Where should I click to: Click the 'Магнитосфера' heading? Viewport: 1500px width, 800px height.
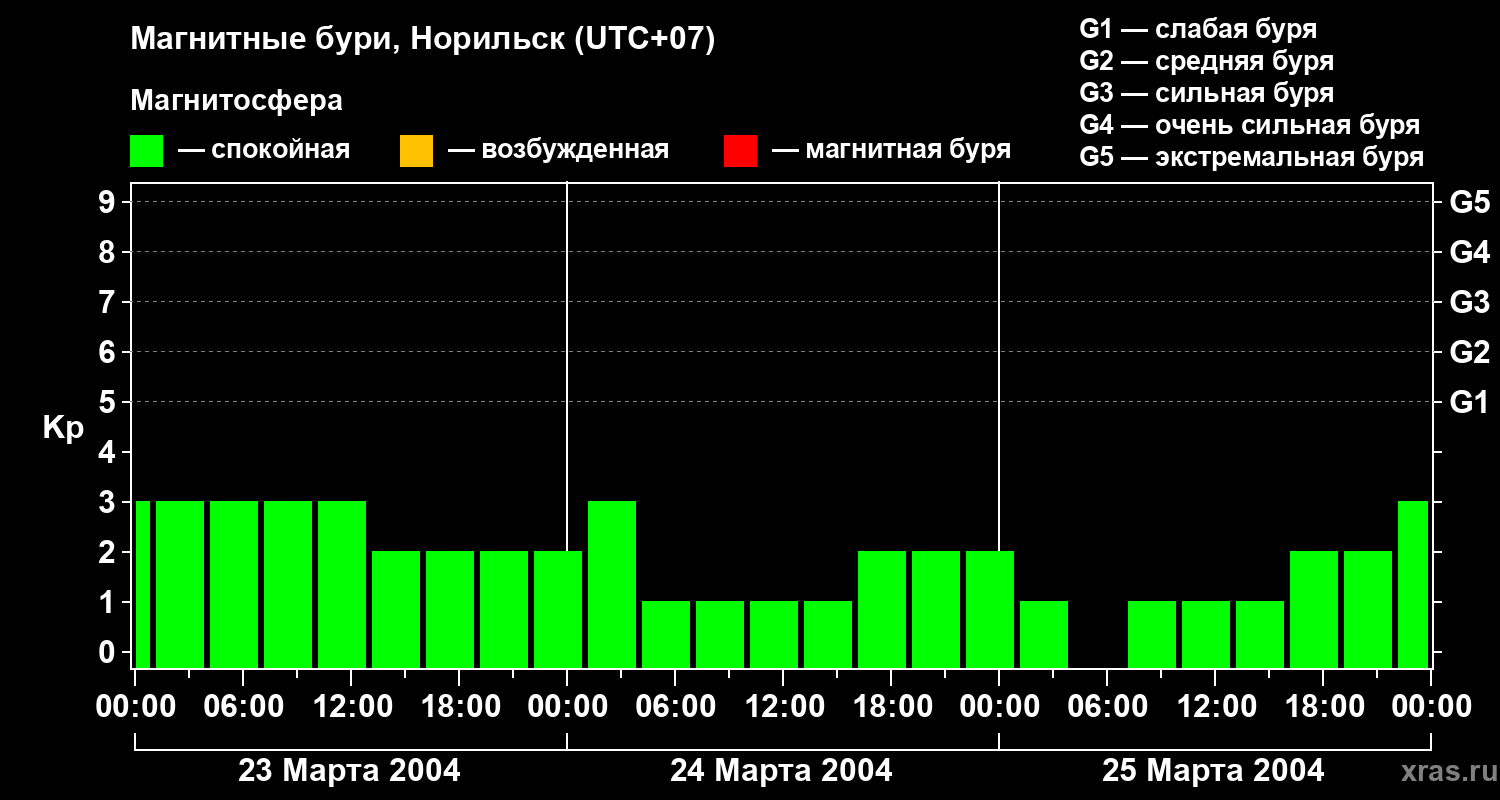pyautogui.click(x=236, y=101)
